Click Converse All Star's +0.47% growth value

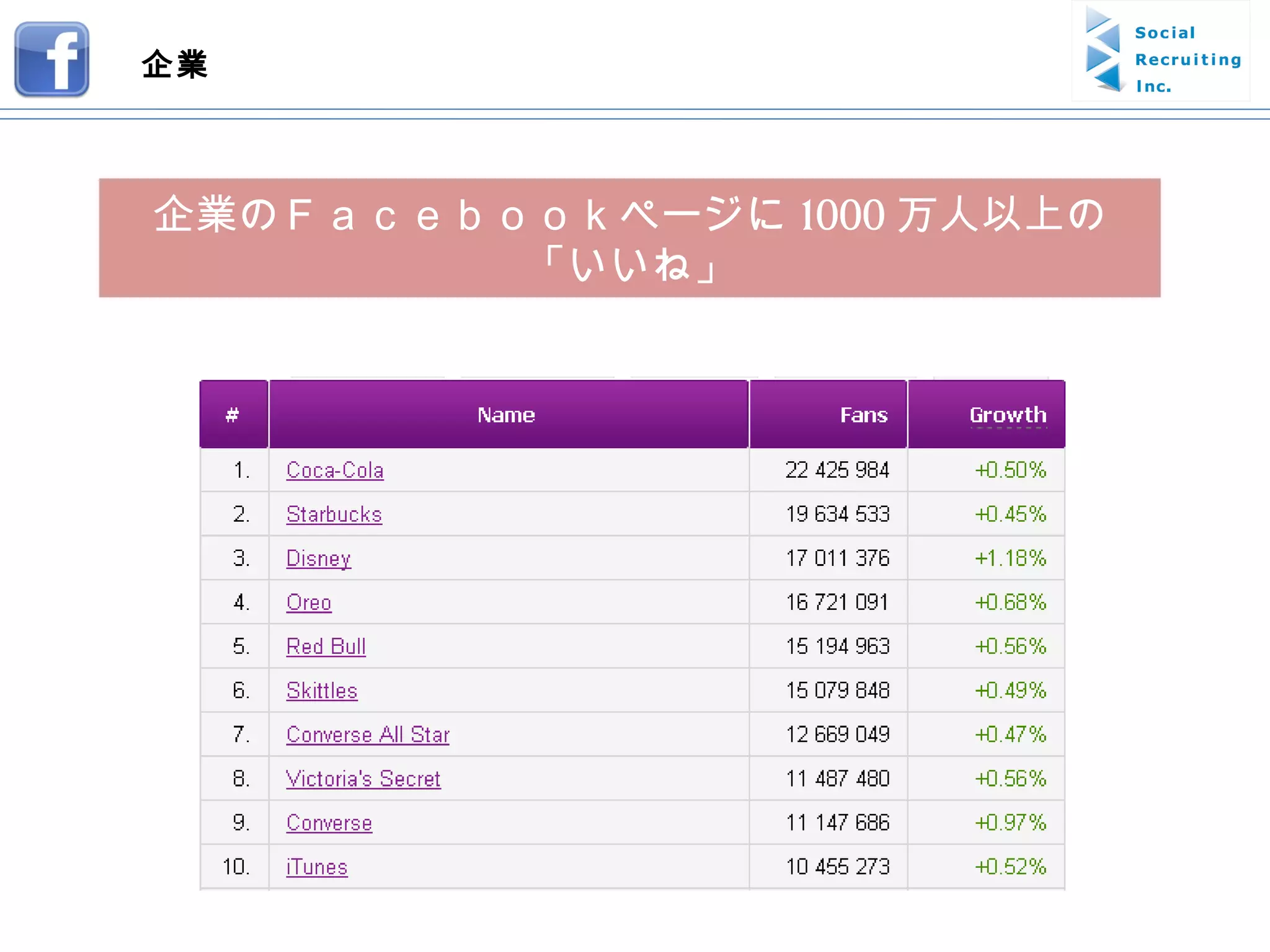point(1010,734)
